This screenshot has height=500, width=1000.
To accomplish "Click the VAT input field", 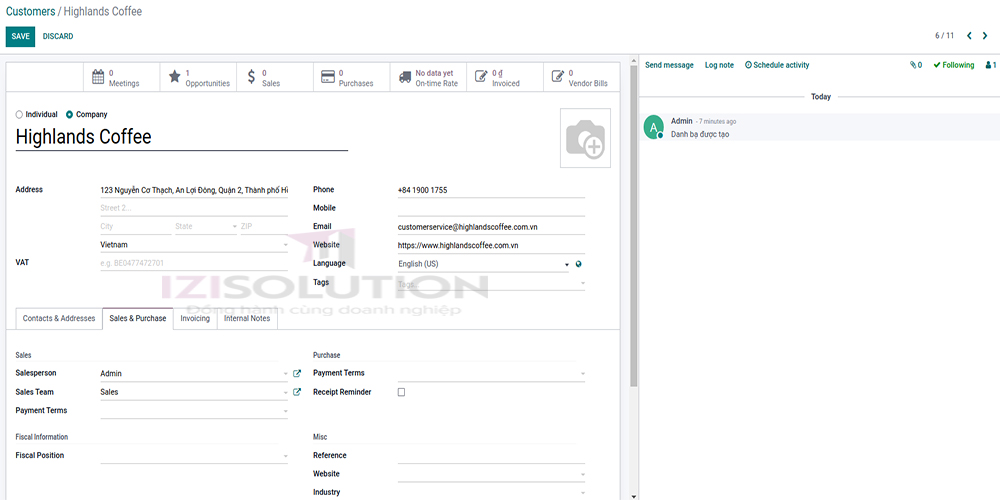I will click(x=194, y=263).
